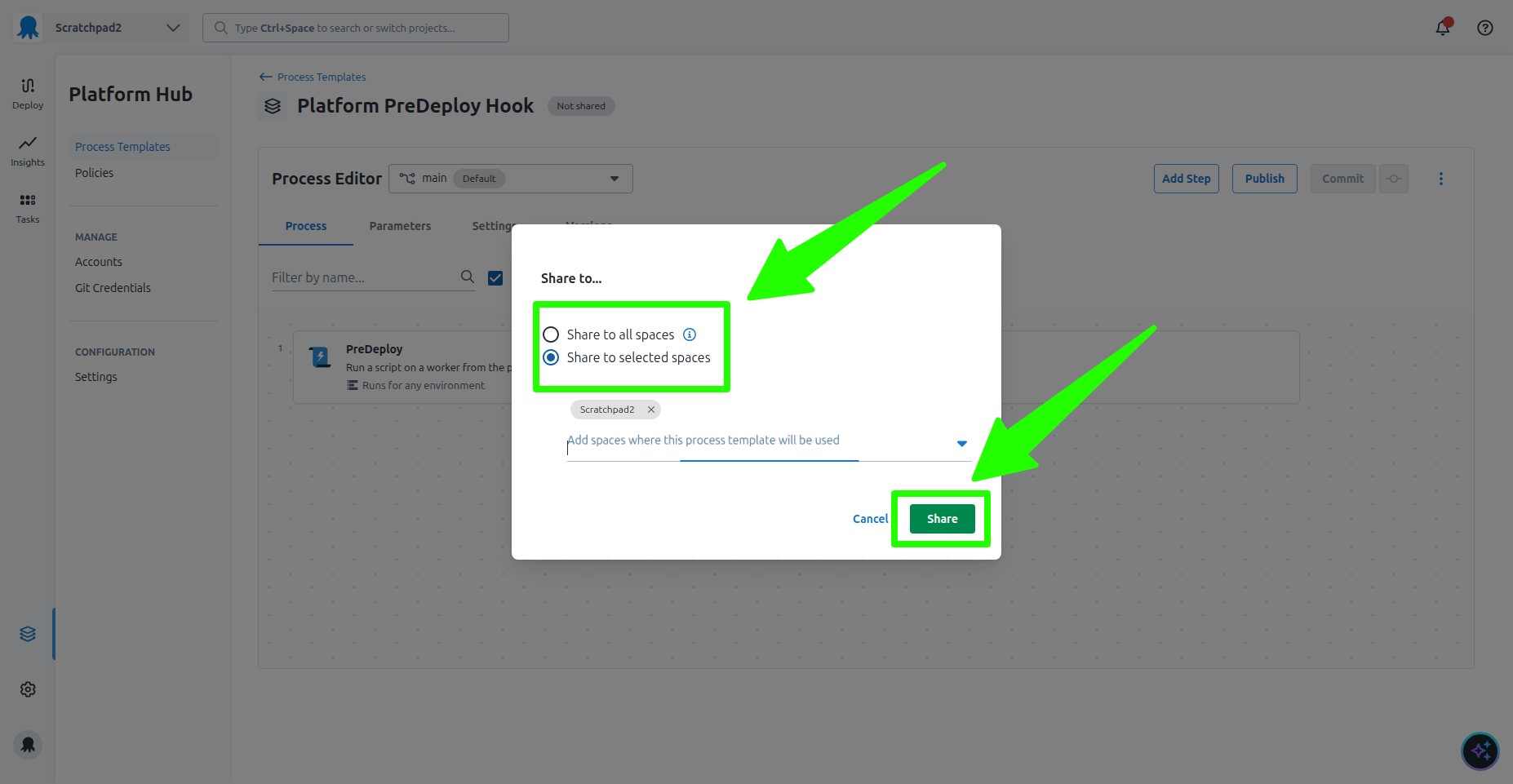Select the Share to selected spaces option
Screen dimensions: 1513x784
click(x=551, y=357)
